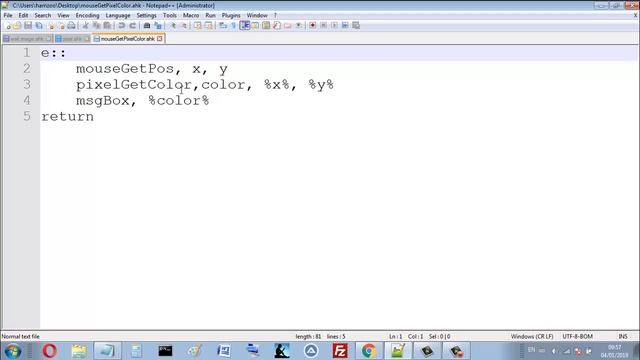Open the ? help menu
The image size is (640, 360).
tap(275, 15)
